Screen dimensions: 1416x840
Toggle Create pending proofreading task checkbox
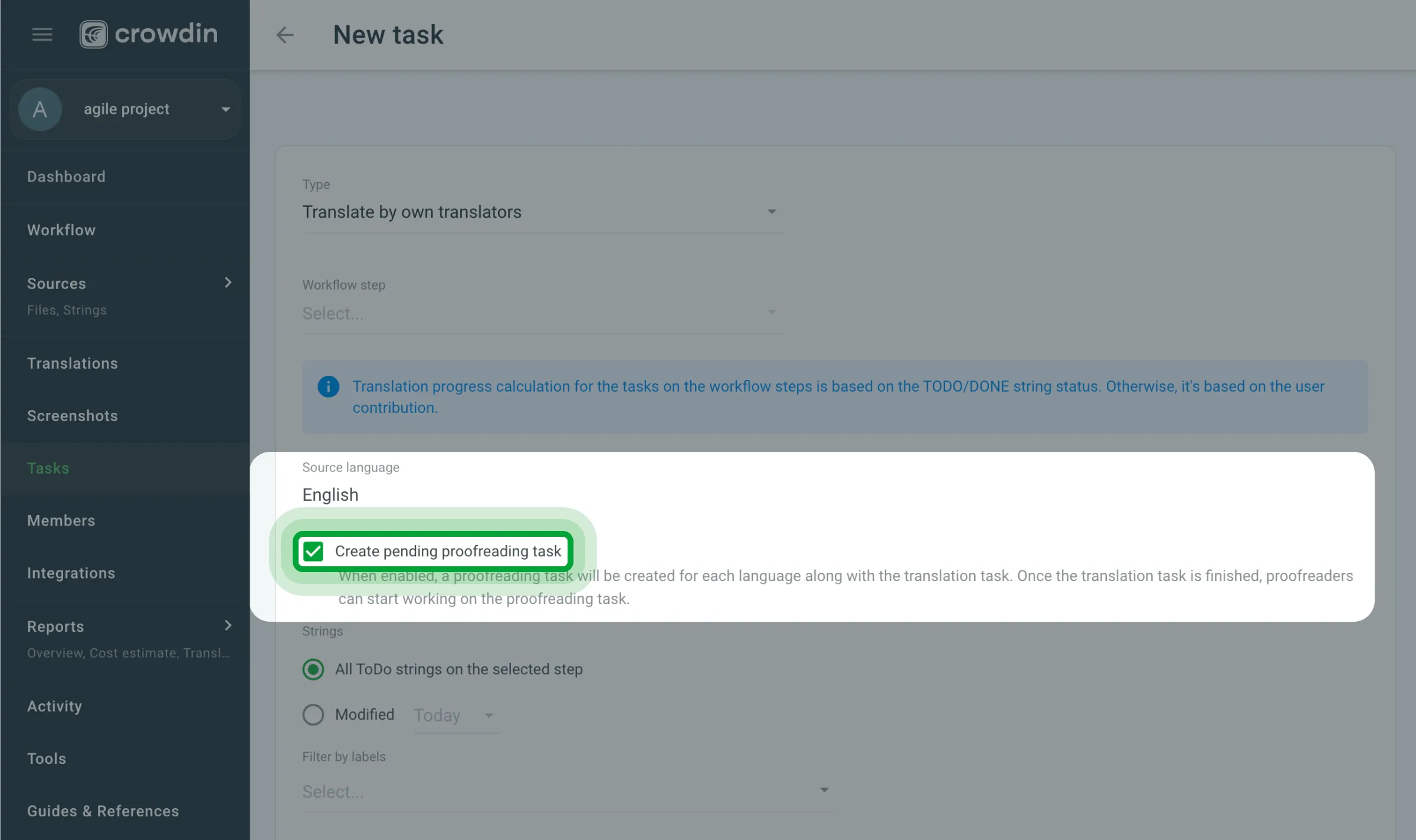click(x=313, y=551)
